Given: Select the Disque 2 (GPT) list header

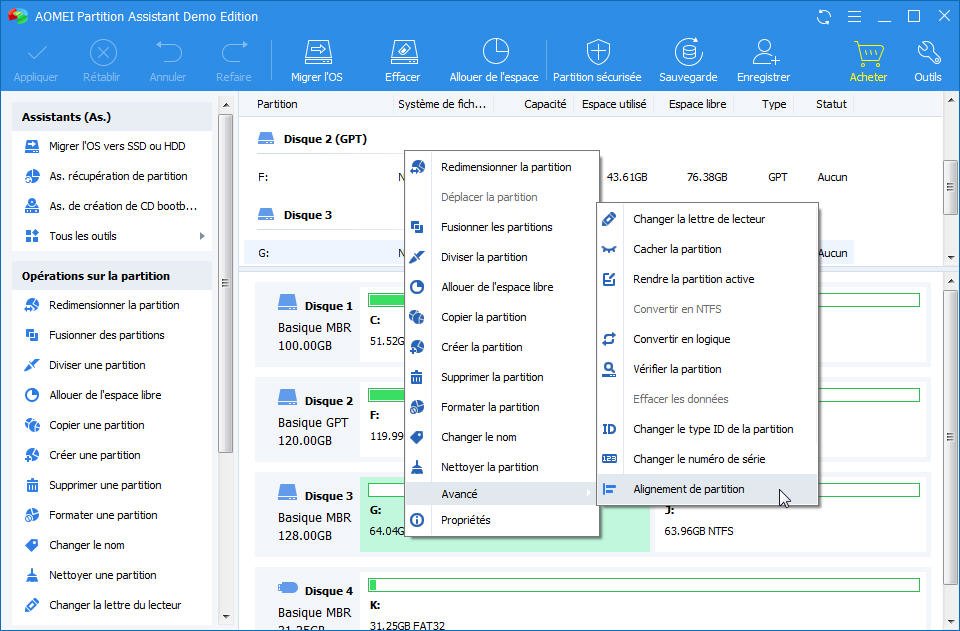Looking at the screenshot, I should pyautogui.click(x=325, y=140).
